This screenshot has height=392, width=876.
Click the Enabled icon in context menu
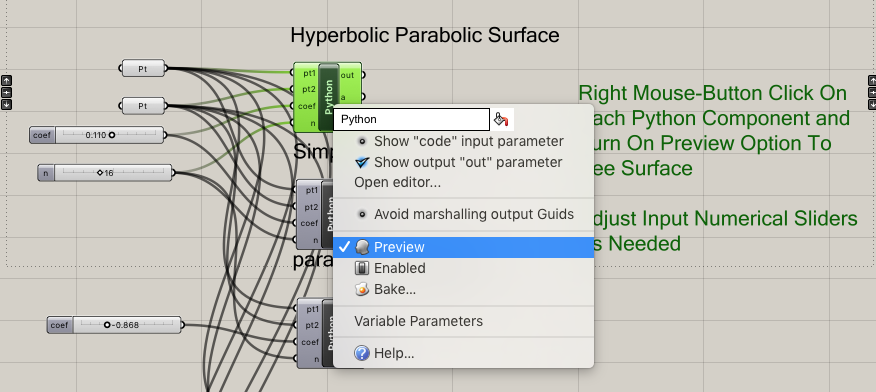point(362,268)
